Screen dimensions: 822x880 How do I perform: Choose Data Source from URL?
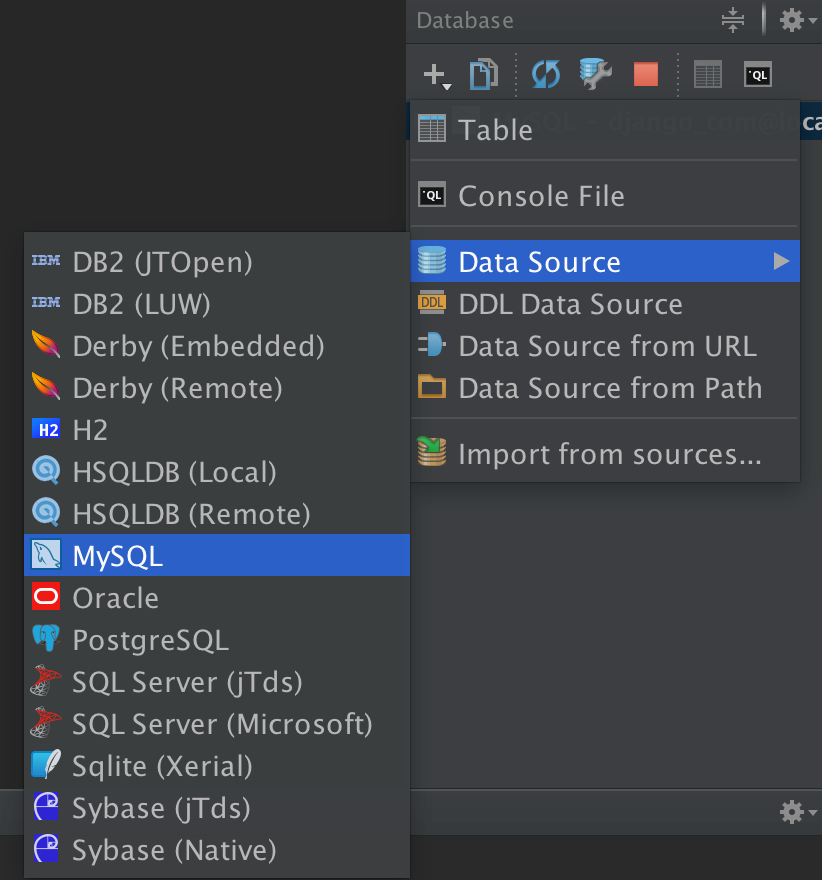point(605,346)
